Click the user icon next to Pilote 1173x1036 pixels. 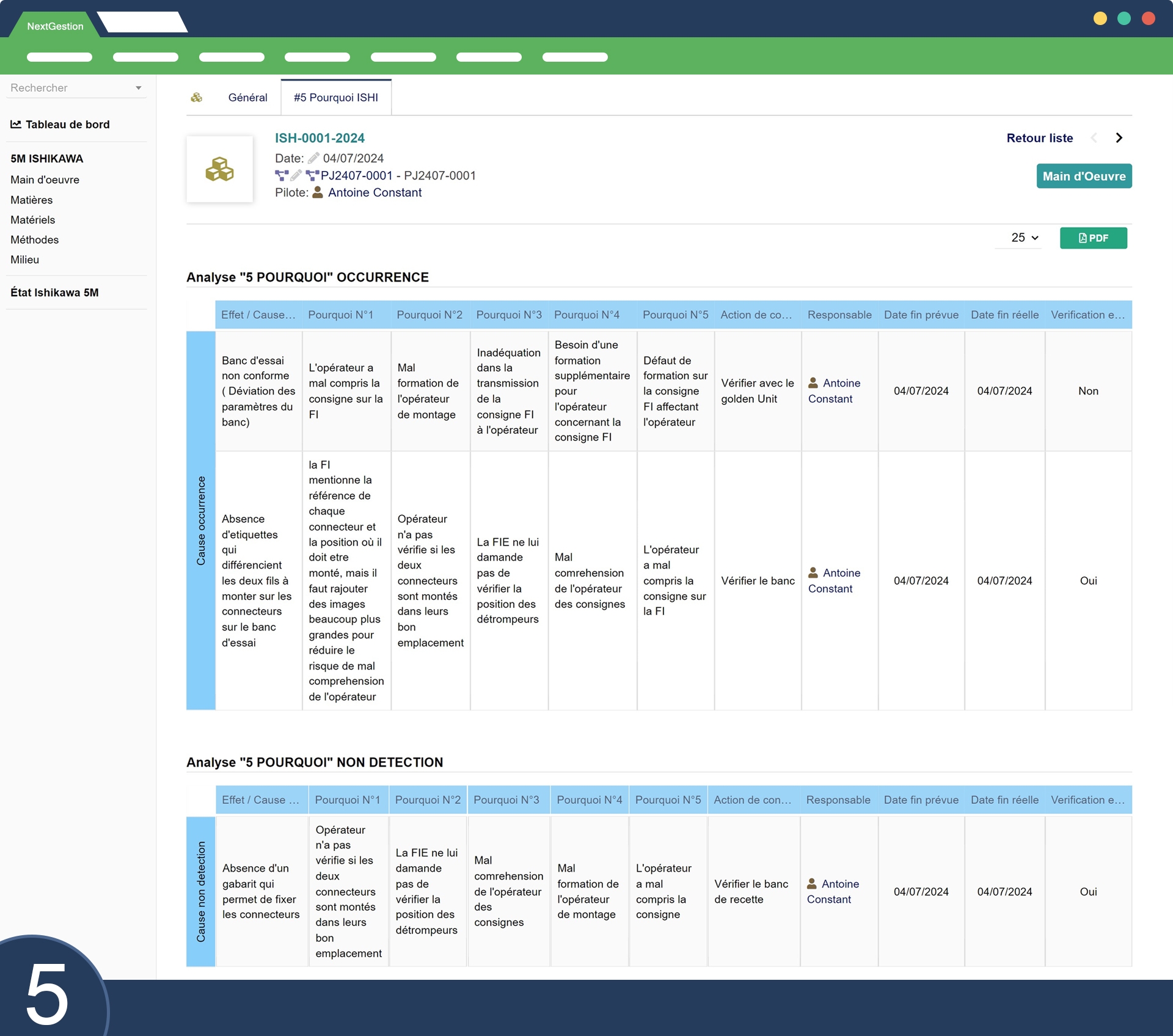tap(318, 192)
